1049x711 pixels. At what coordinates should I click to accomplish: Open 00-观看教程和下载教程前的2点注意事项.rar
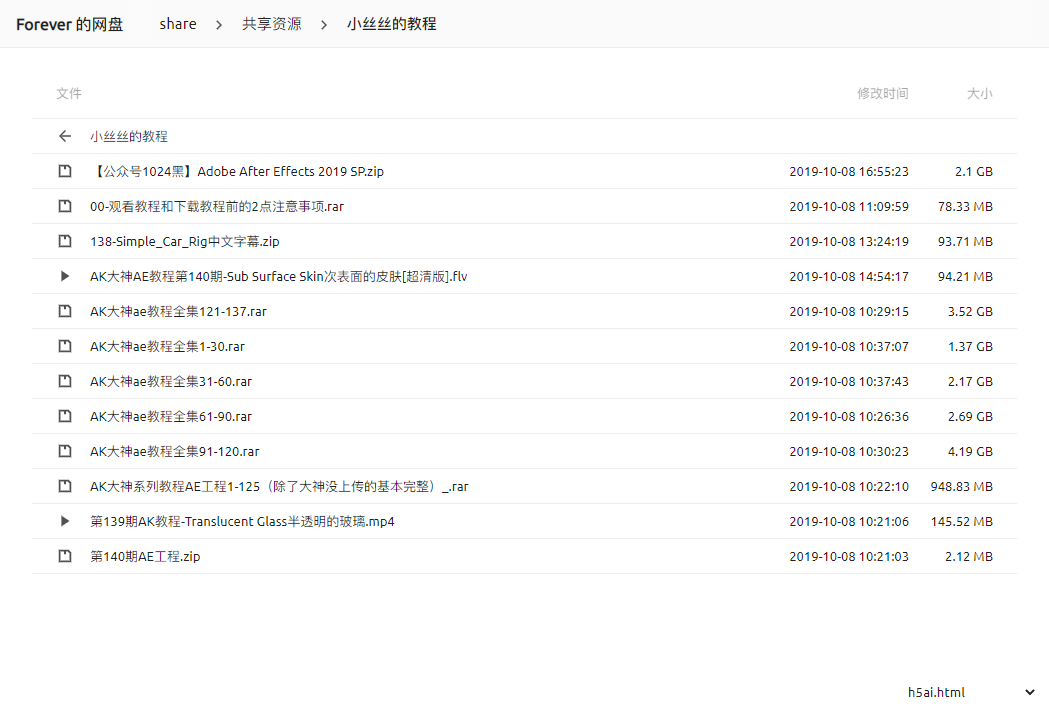[217, 206]
